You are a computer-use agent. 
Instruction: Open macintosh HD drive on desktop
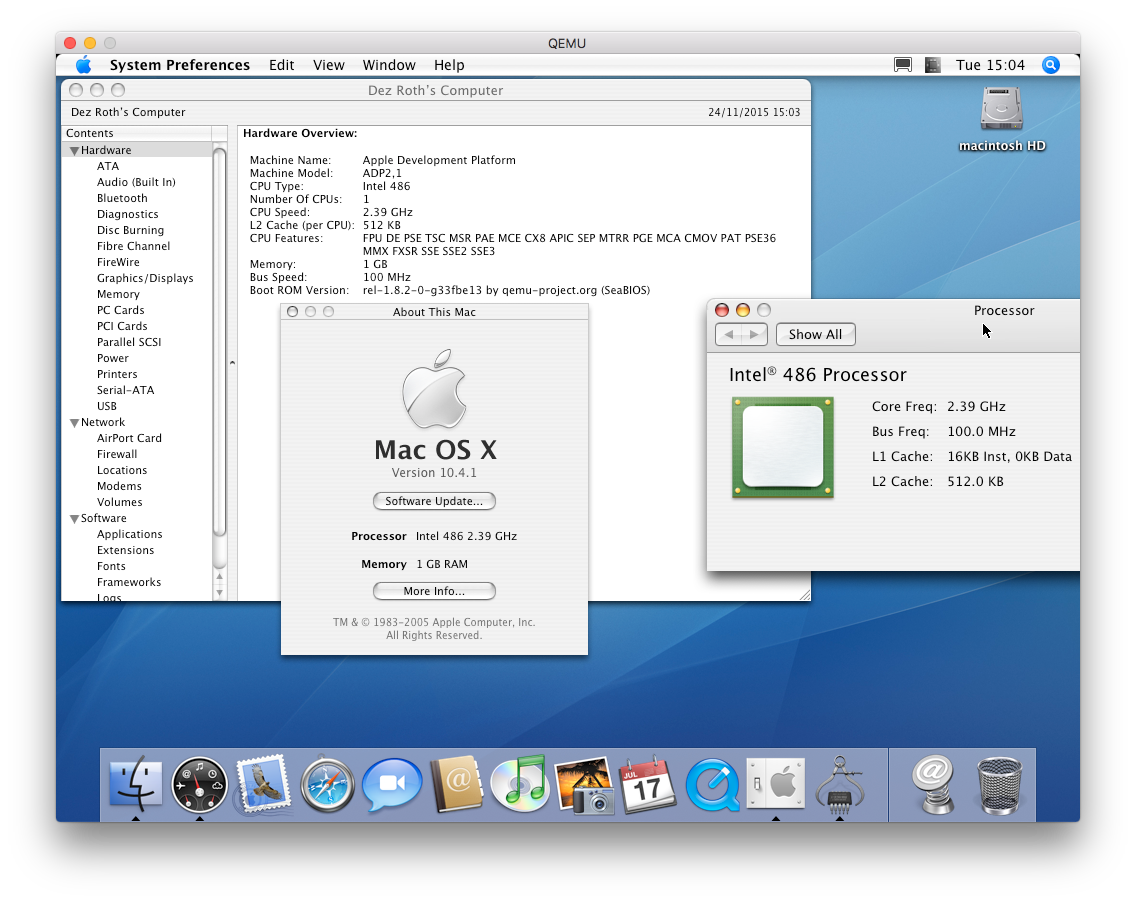pos(1001,110)
